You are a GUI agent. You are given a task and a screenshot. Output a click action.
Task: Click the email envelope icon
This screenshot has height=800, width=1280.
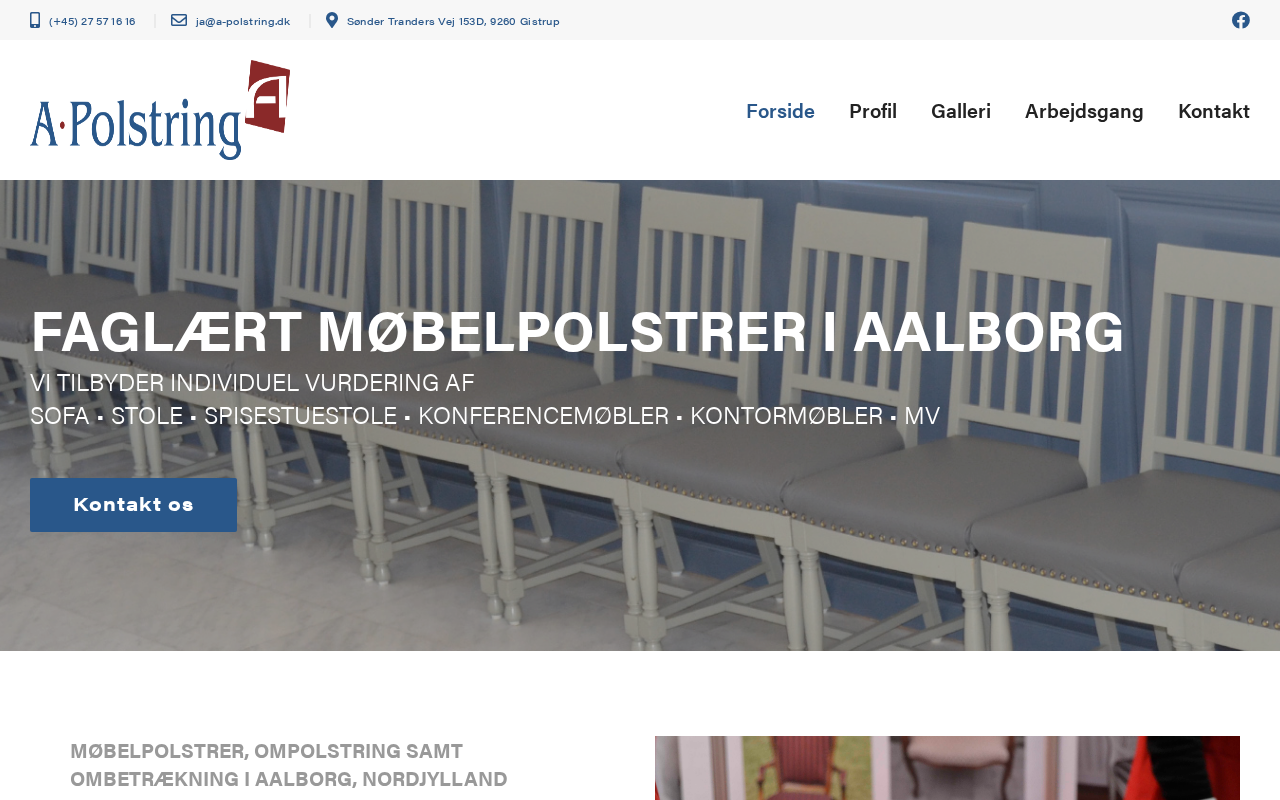point(179,20)
